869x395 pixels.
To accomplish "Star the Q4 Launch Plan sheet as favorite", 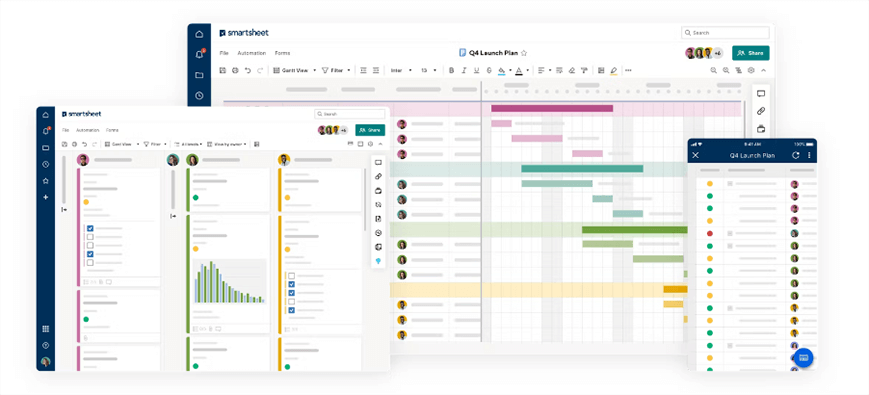I will pos(524,53).
